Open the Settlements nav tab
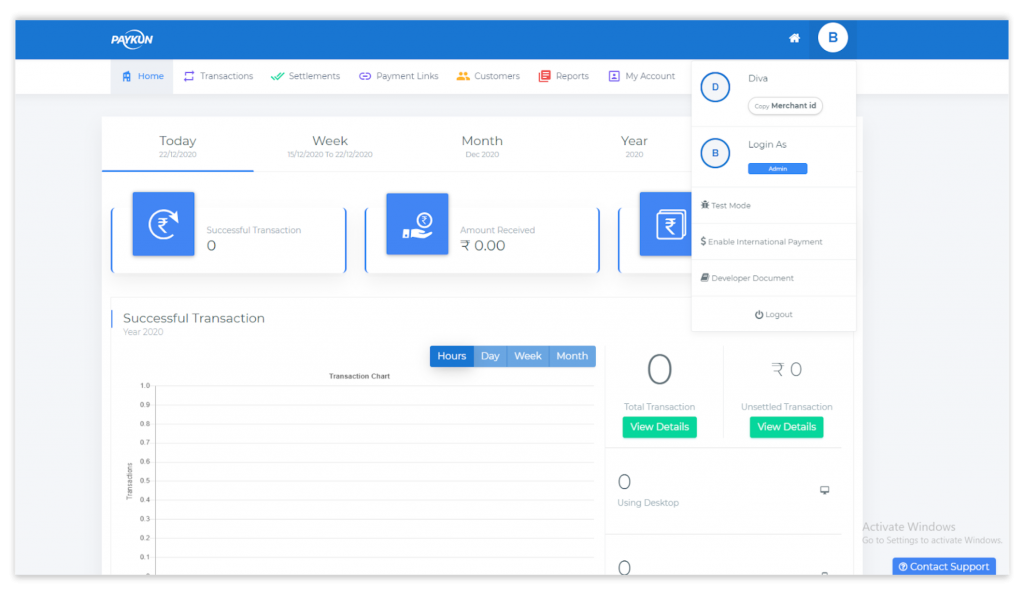 pyautogui.click(x=305, y=76)
